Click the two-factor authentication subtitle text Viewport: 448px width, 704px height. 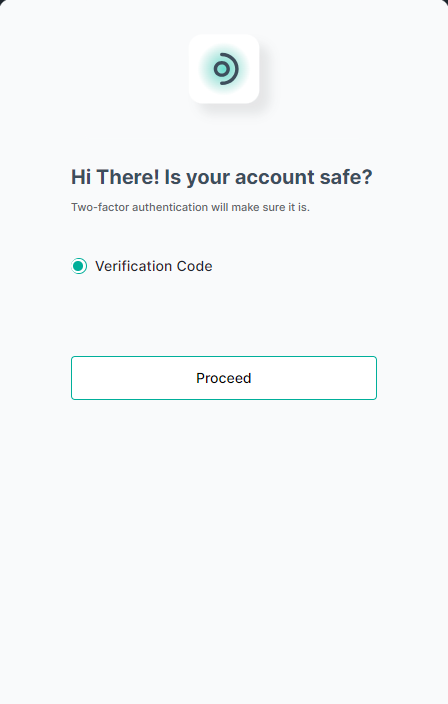pyautogui.click(x=190, y=207)
